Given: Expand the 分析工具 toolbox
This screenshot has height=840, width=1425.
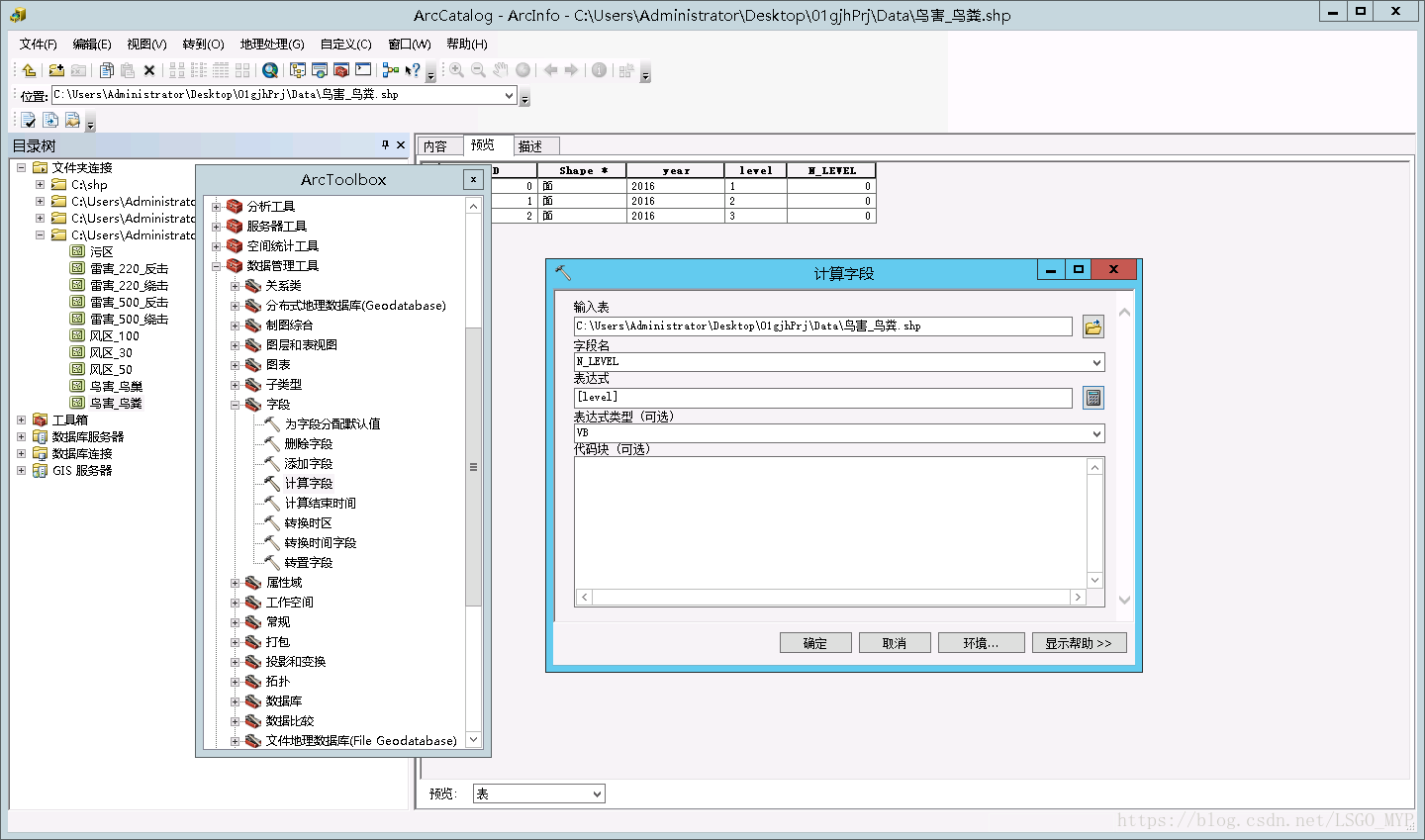Looking at the screenshot, I should [x=217, y=207].
